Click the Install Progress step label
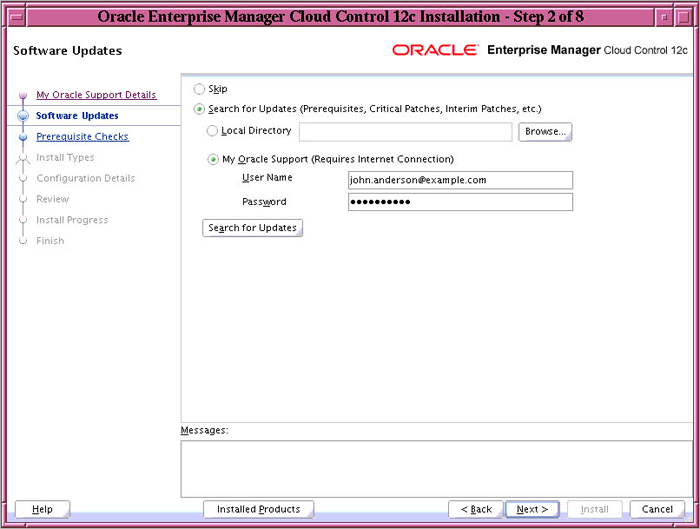This screenshot has height=529, width=700. (72, 220)
